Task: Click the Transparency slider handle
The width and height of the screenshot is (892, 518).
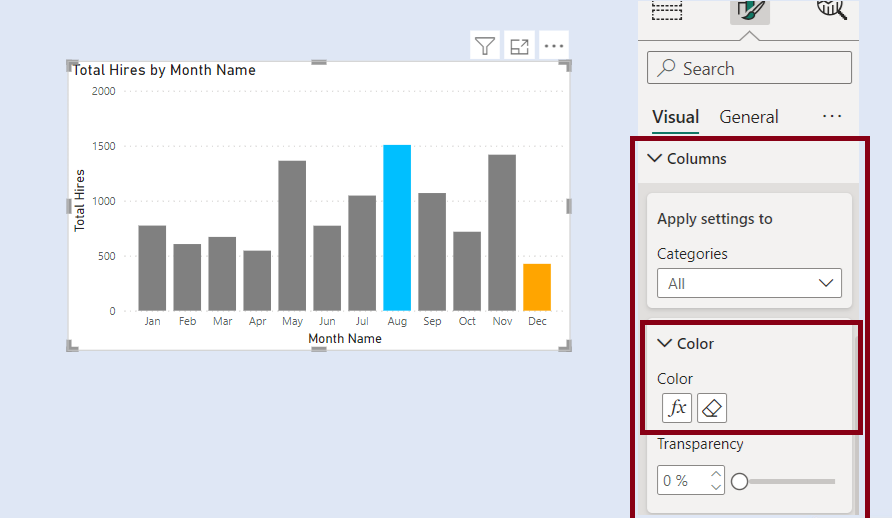Action: 740,481
